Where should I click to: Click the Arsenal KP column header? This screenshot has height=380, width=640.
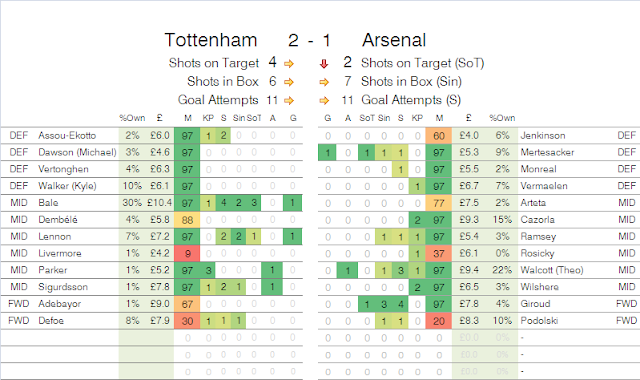click(417, 118)
